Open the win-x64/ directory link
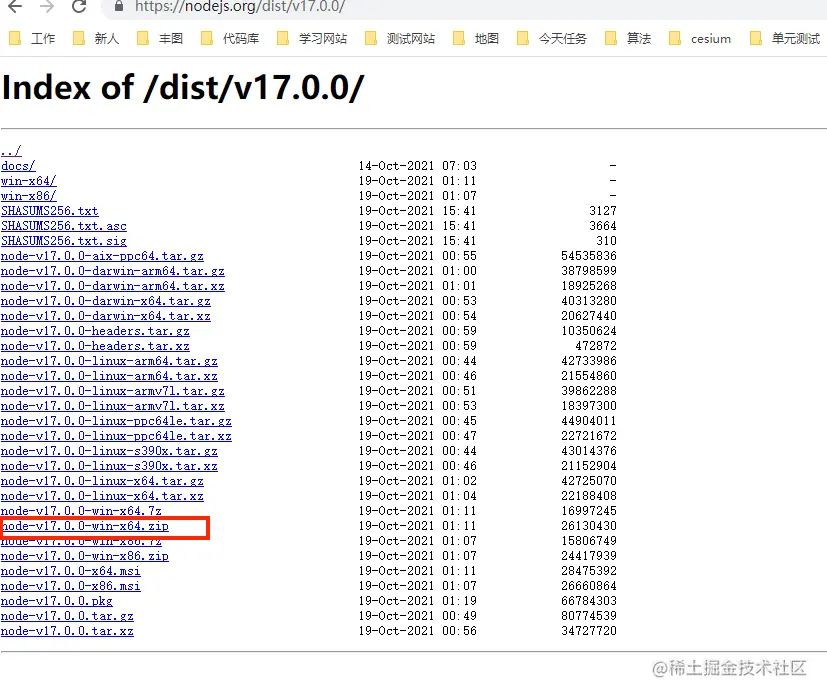This screenshot has height=698, width=827. tap(28, 181)
